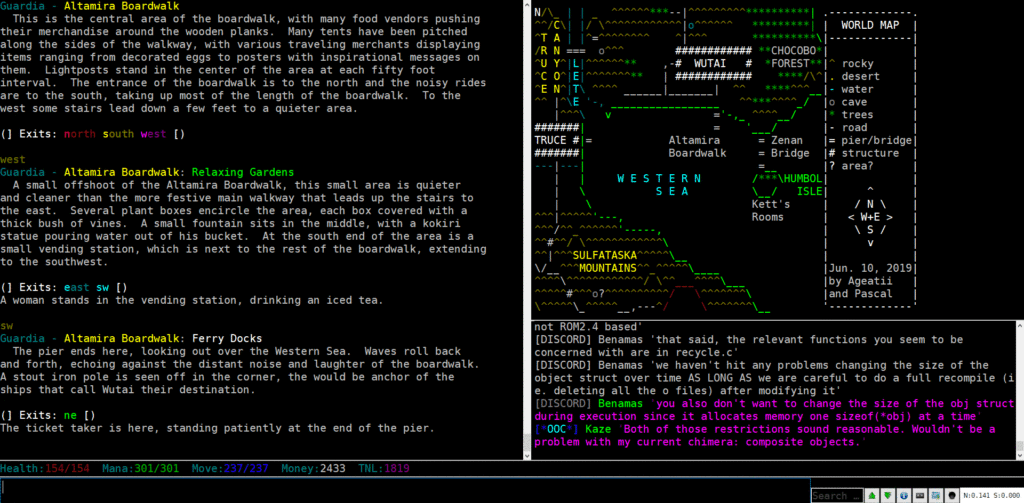This screenshot has height=503, width=1024.
Task: Click the area? legend entry
Action: coord(851,166)
